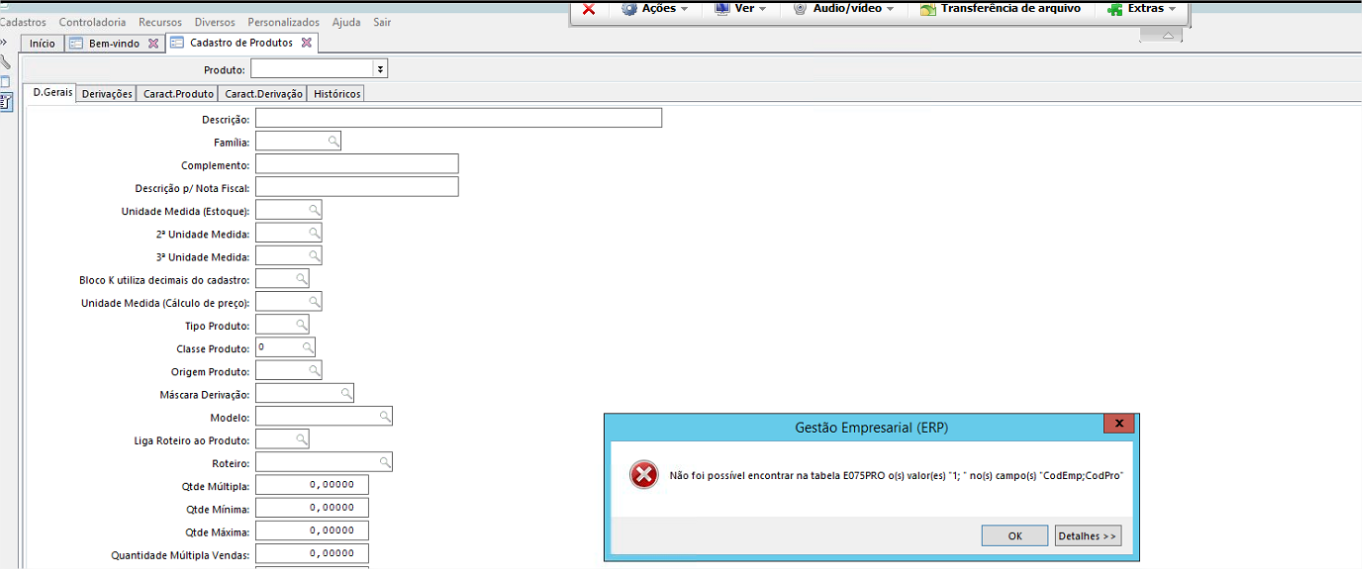The width and height of the screenshot is (1362, 569).
Task: Click OK in the error dialog
Action: [x=1014, y=536]
